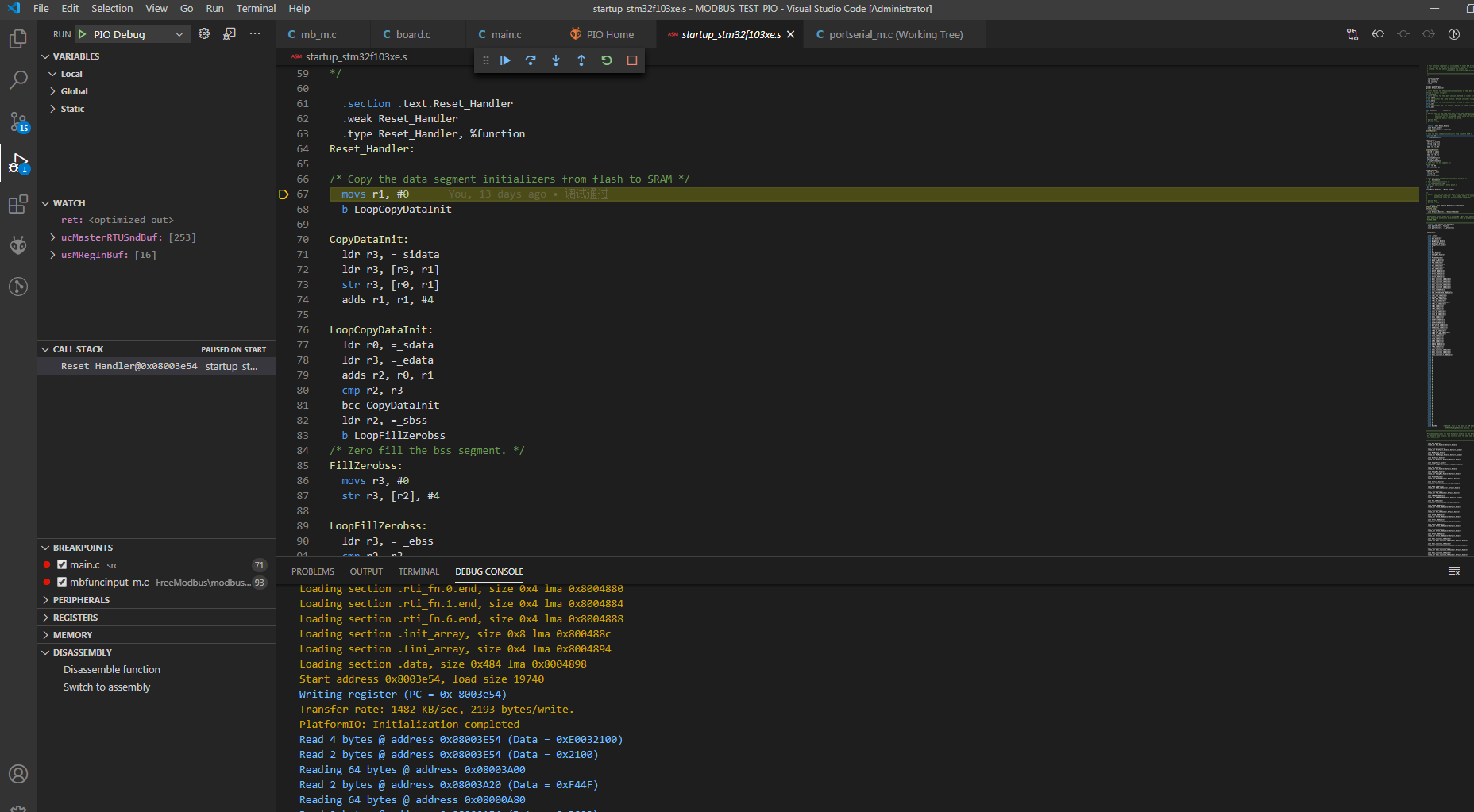This screenshot has width=1474, height=812.
Task: Click filter lines icon in Debug Console
Action: (x=1454, y=571)
